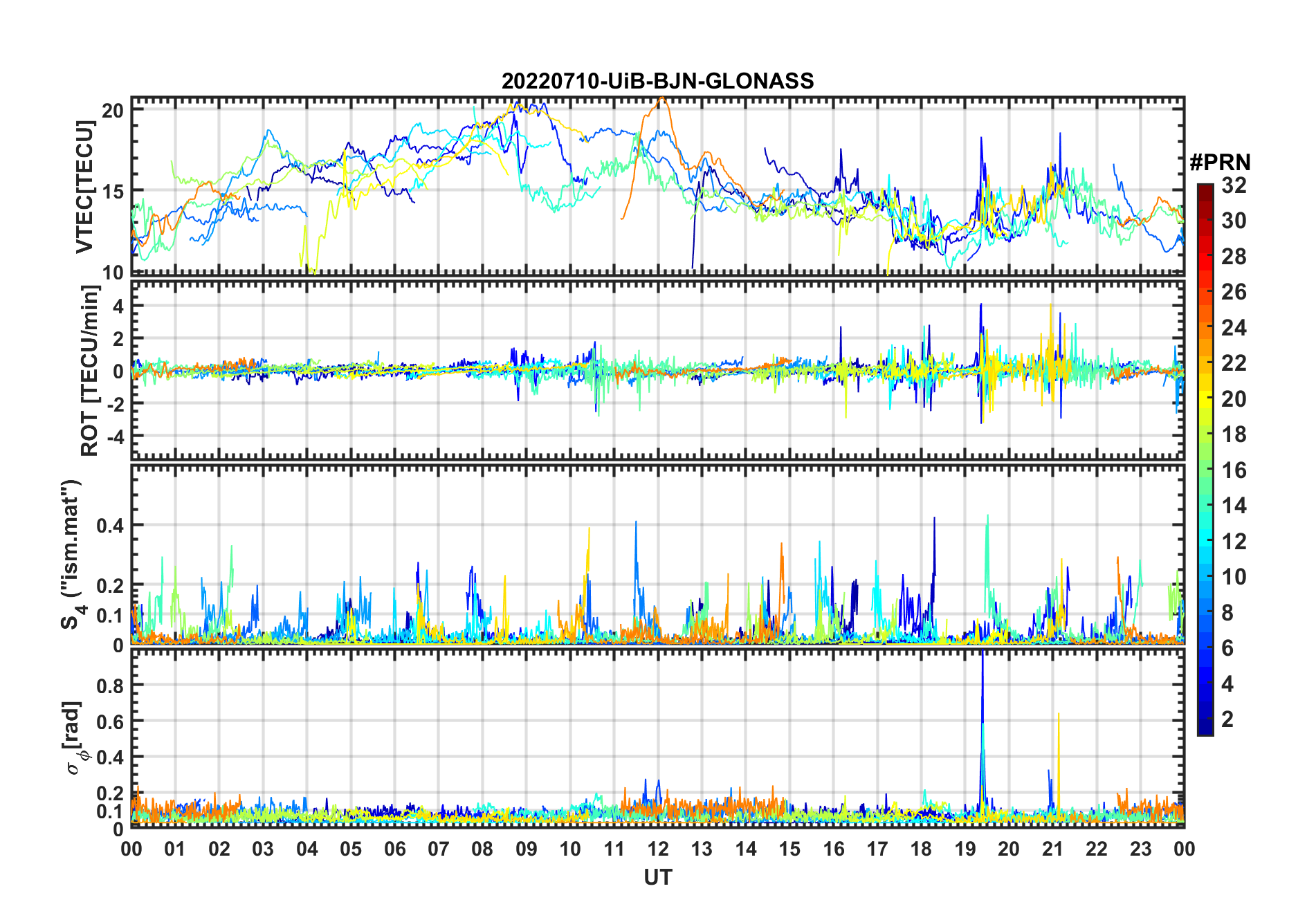Click the σφ axis tick label 0.8
Viewport: 1316px width, 920px height.
pyautogui.click(x=111, y=686)
